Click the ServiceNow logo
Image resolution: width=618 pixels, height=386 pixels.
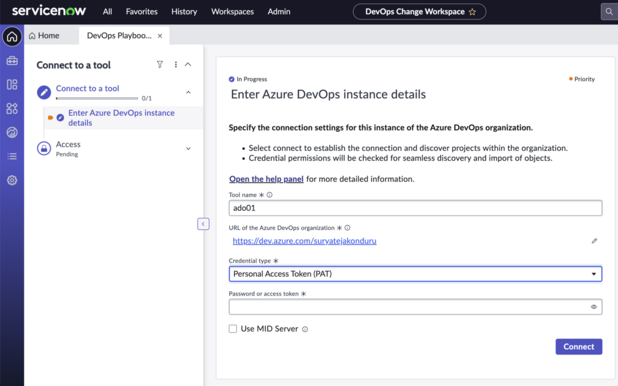49,11
